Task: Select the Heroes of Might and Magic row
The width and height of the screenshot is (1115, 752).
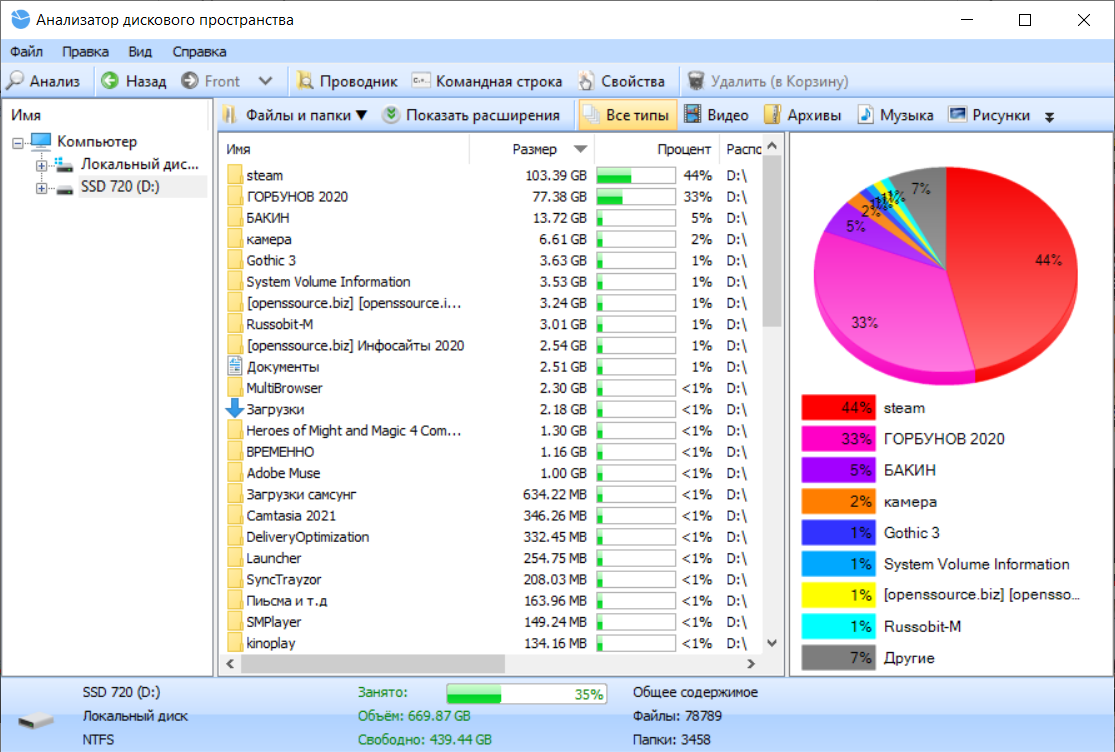Action: point(492,430)
